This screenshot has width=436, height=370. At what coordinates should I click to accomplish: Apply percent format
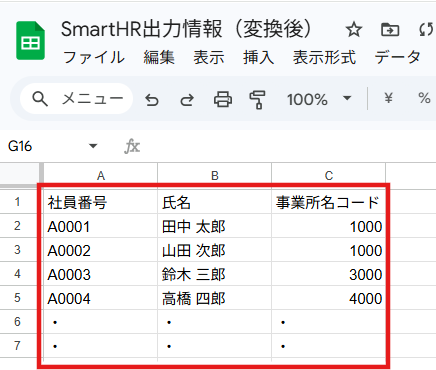point(424,98)
